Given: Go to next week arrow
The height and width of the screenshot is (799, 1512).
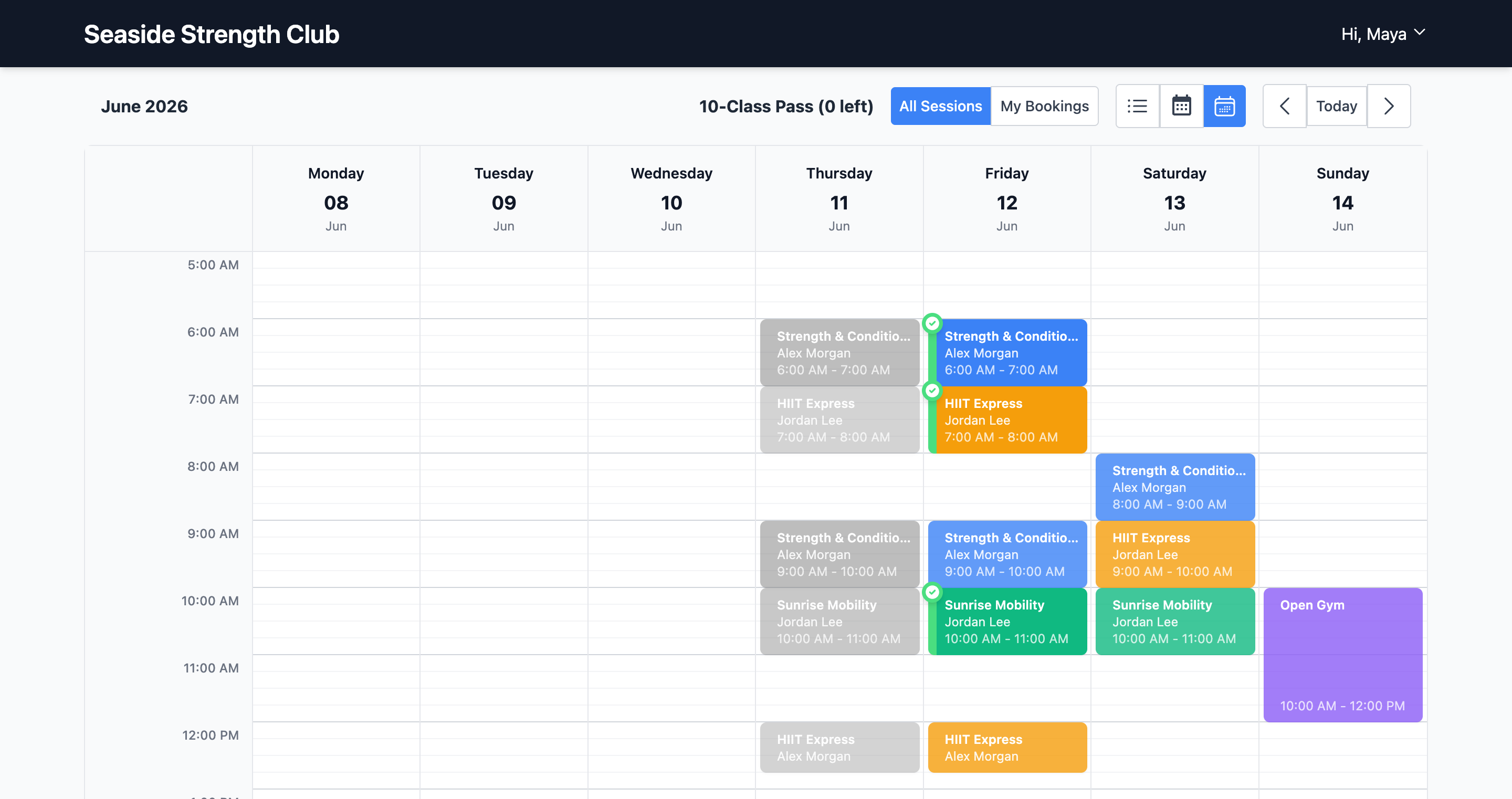Looking at the screenshot, I should 1389,106.
